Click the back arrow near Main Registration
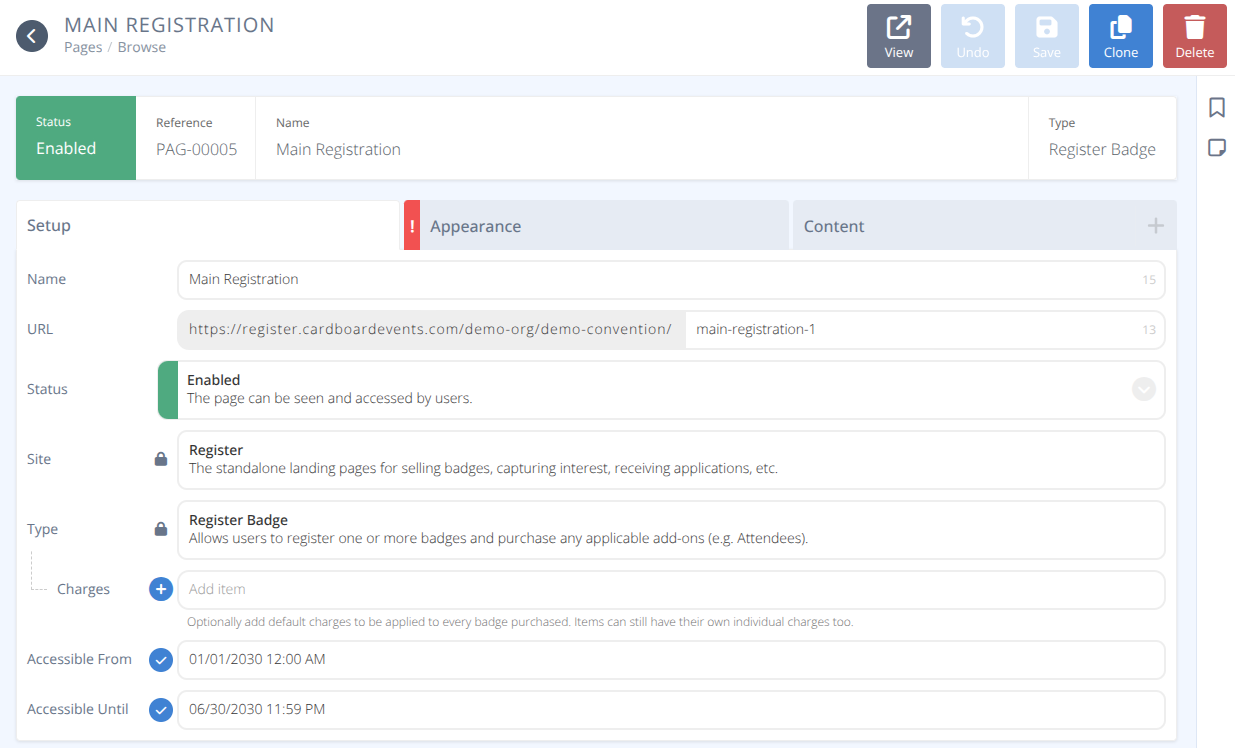1235x748 pixels. [x=31, y=35]
